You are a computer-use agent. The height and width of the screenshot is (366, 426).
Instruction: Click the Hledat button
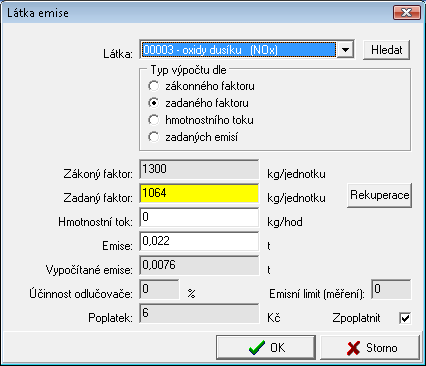[386, 50]
